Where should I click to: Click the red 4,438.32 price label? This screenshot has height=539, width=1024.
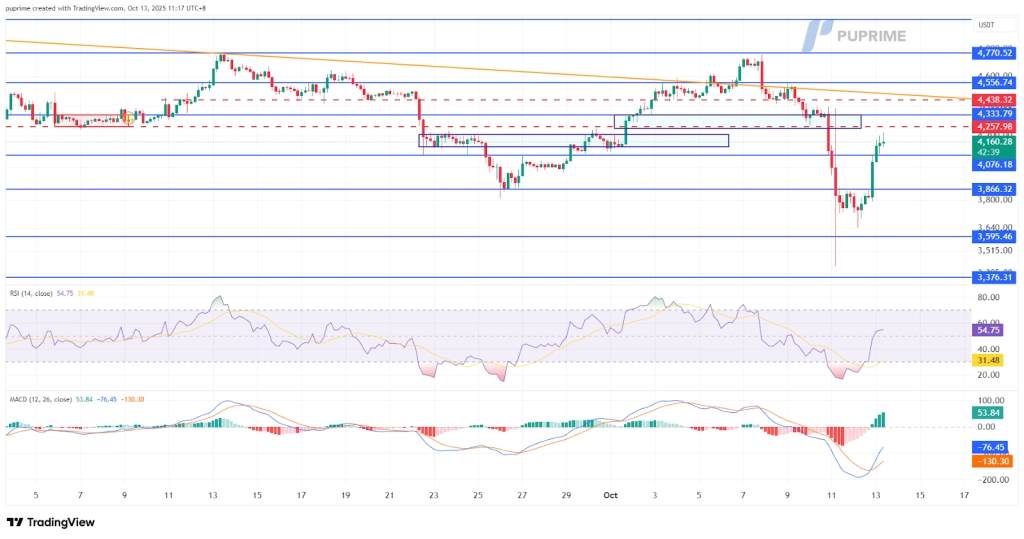tap(993, 100)
